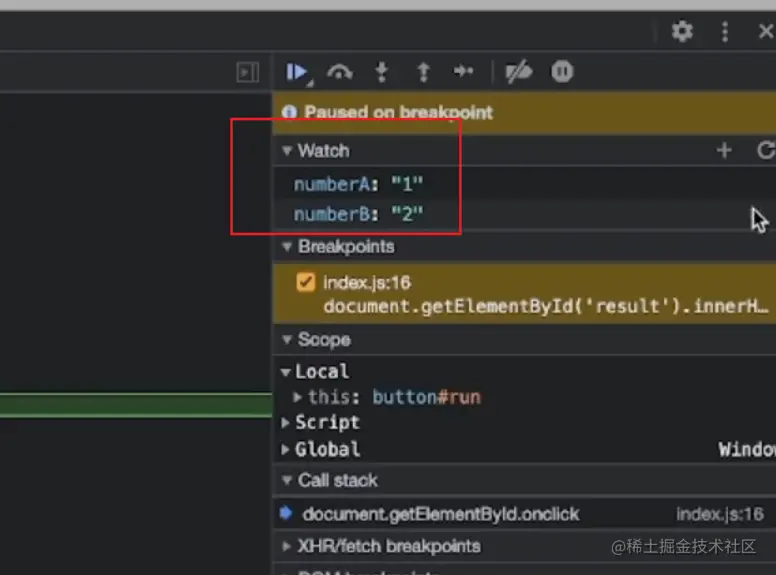Step into next function call
This screenshot has height=575, width=776.
coord(381,72)
